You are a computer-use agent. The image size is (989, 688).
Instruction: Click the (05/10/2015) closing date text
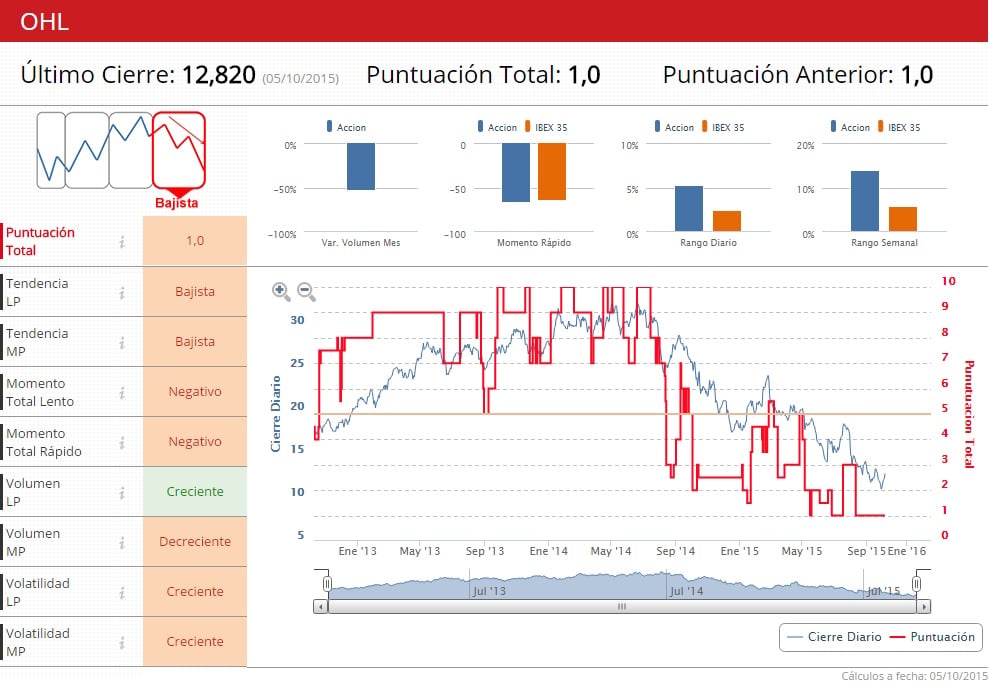click(301, 79)
